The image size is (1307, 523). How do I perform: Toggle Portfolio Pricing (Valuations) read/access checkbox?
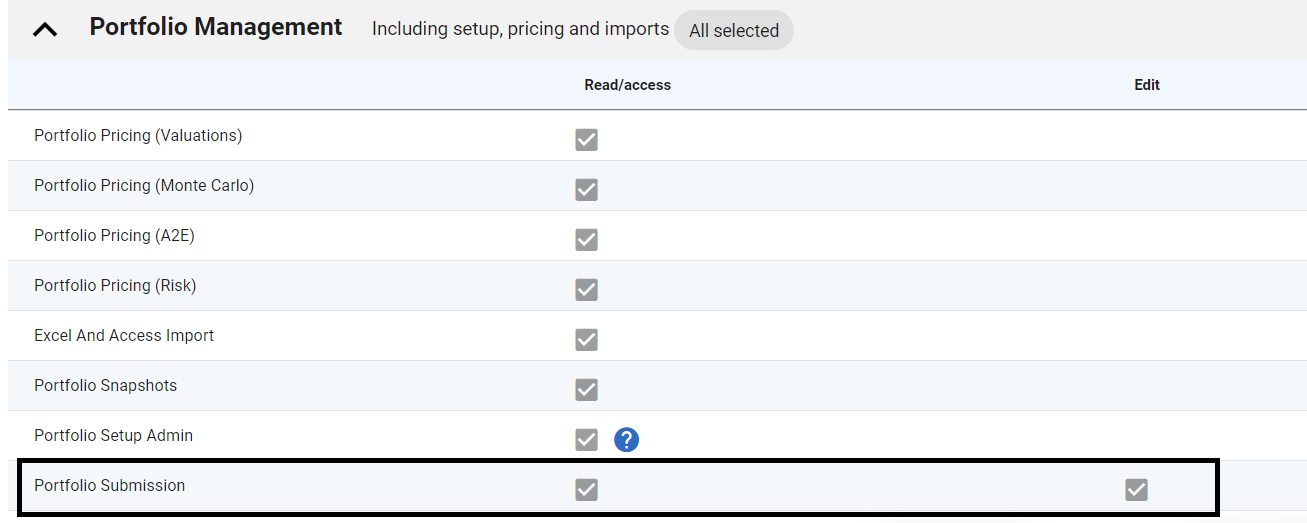587,140
